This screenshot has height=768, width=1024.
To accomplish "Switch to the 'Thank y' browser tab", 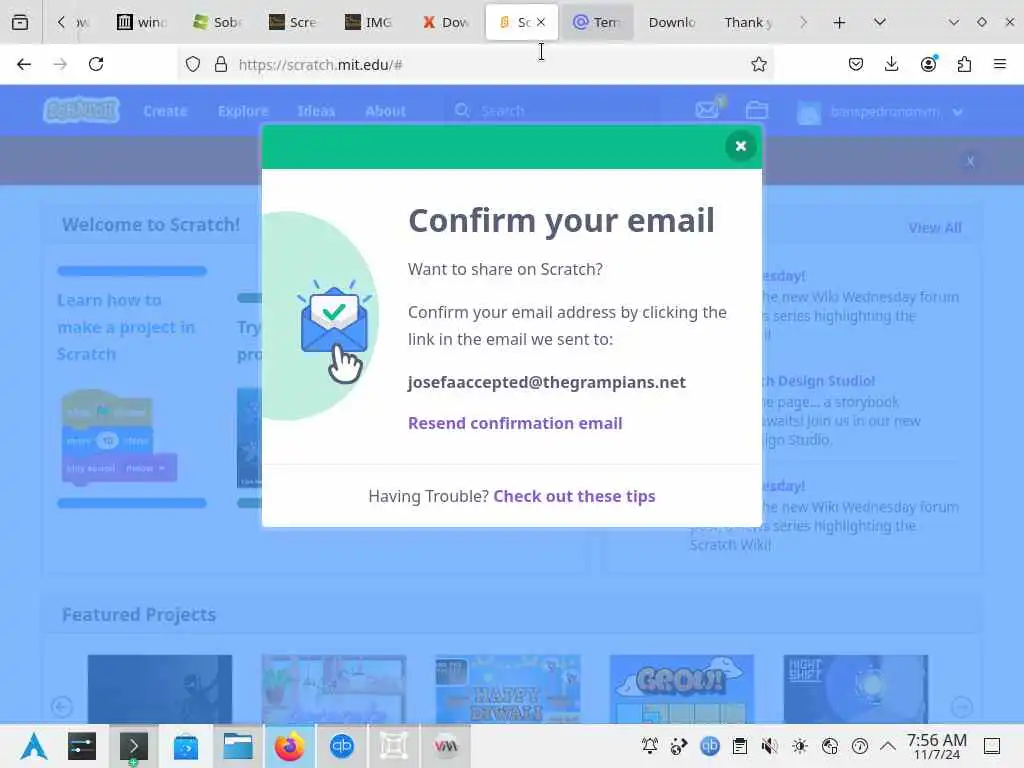I will [x=748, y=22].
